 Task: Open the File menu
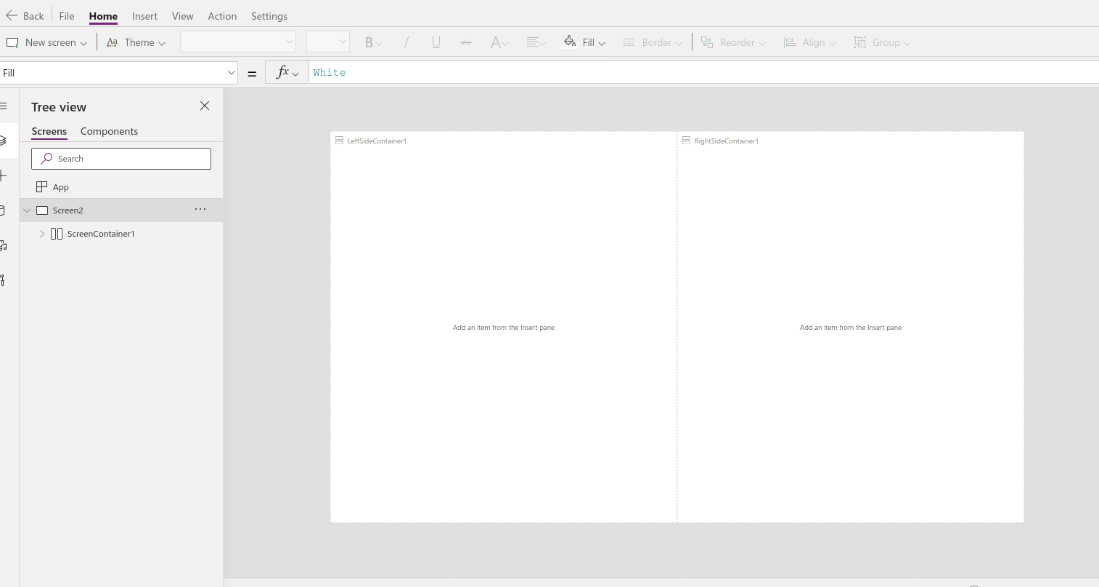67,16
